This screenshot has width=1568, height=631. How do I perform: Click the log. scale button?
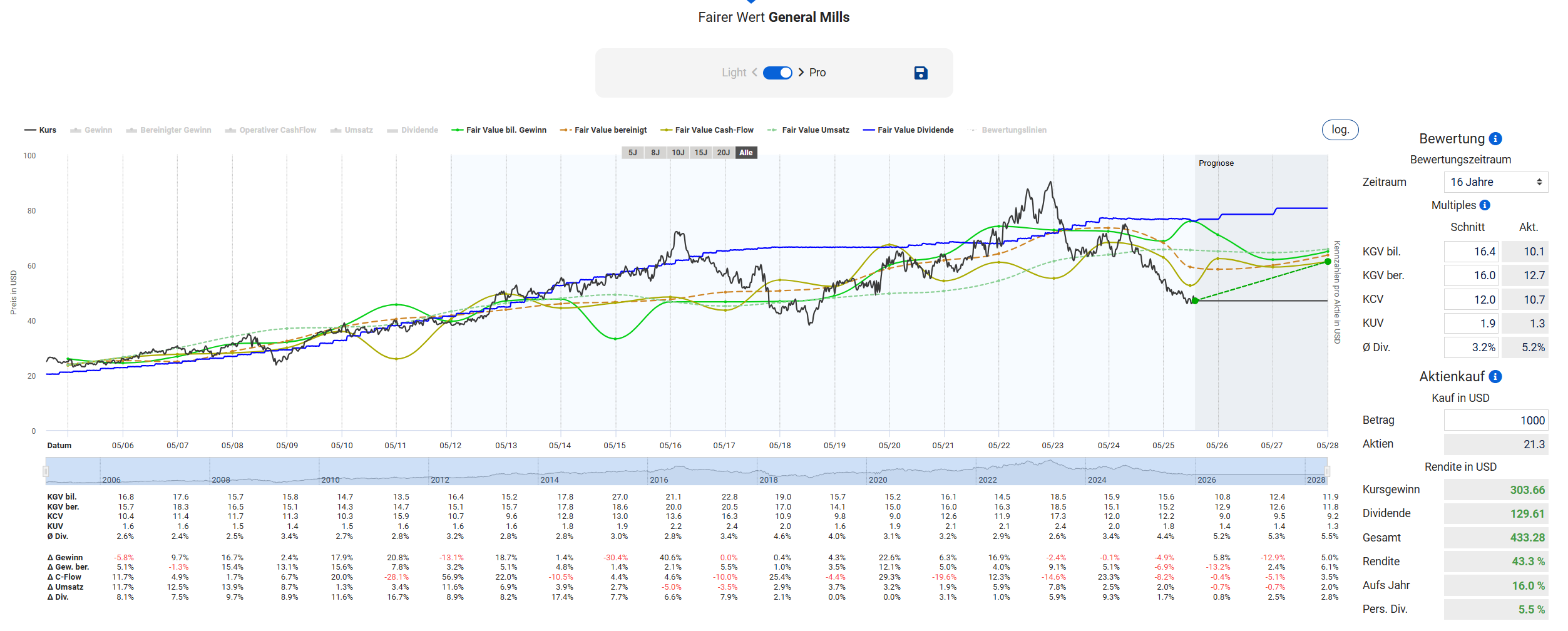(x=1340, y=130)
